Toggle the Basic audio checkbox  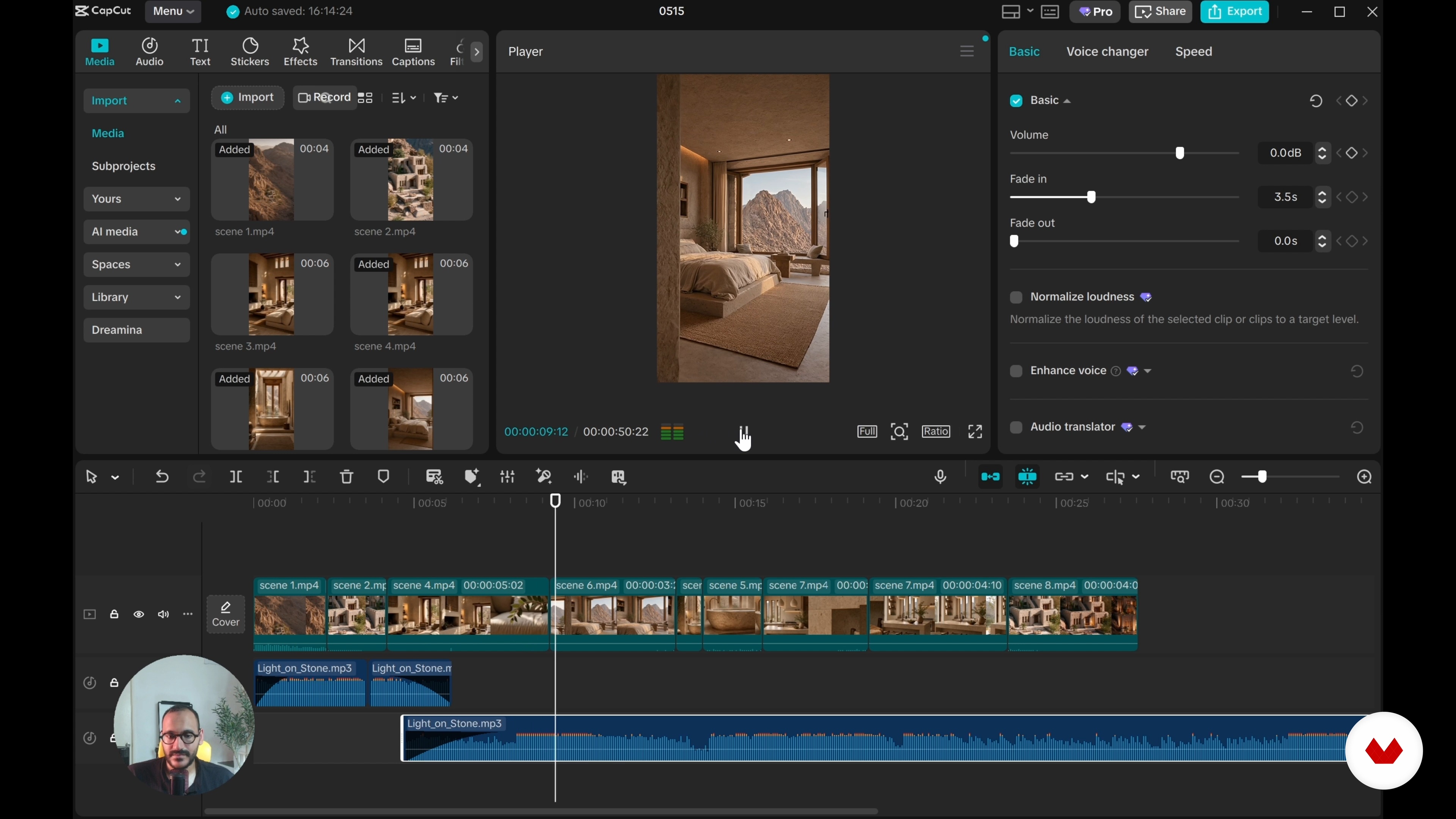pyautogui.click(x=1016, y=100)
